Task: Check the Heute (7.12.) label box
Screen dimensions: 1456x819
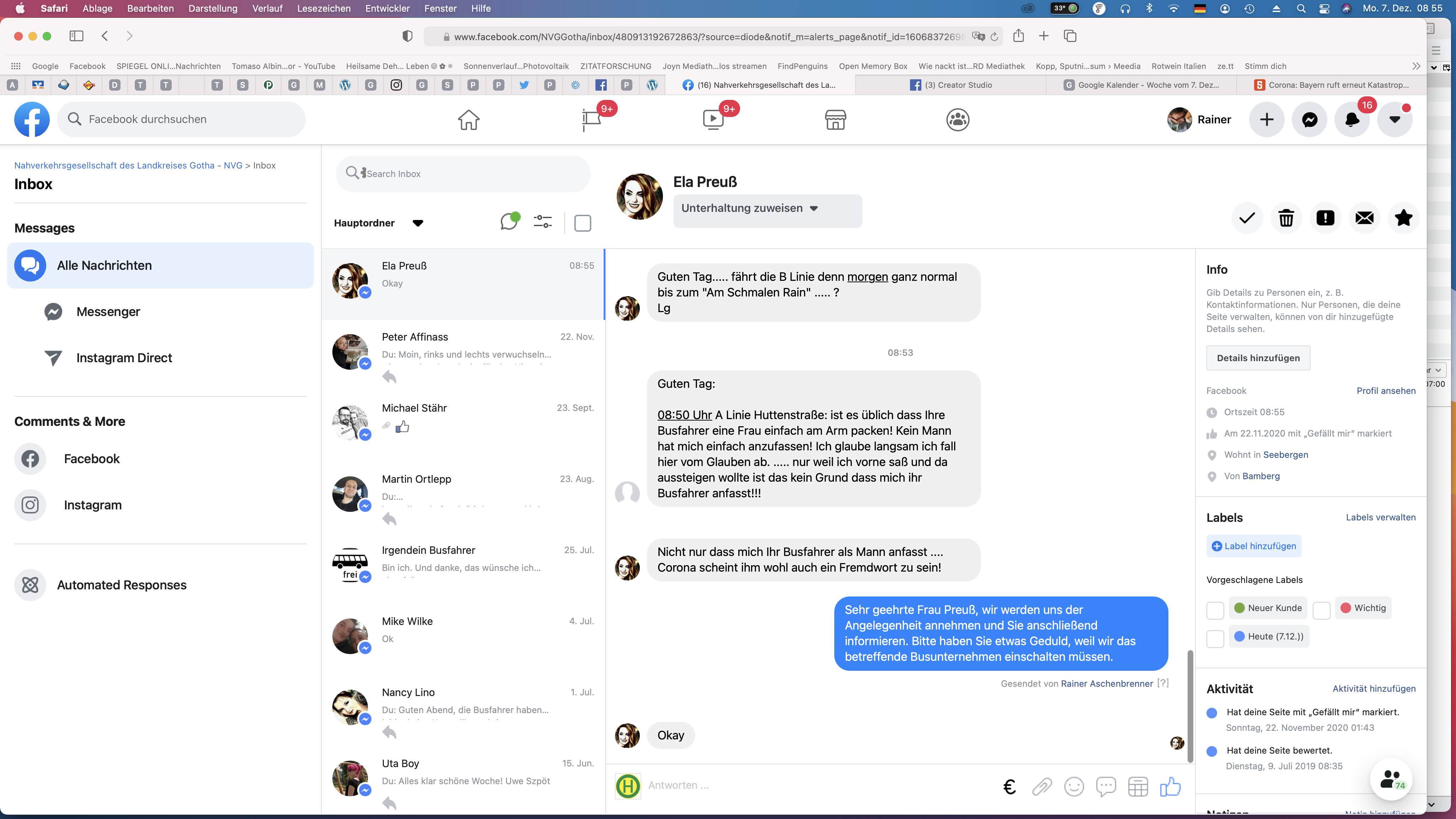Action: [x=1215, y=638]
